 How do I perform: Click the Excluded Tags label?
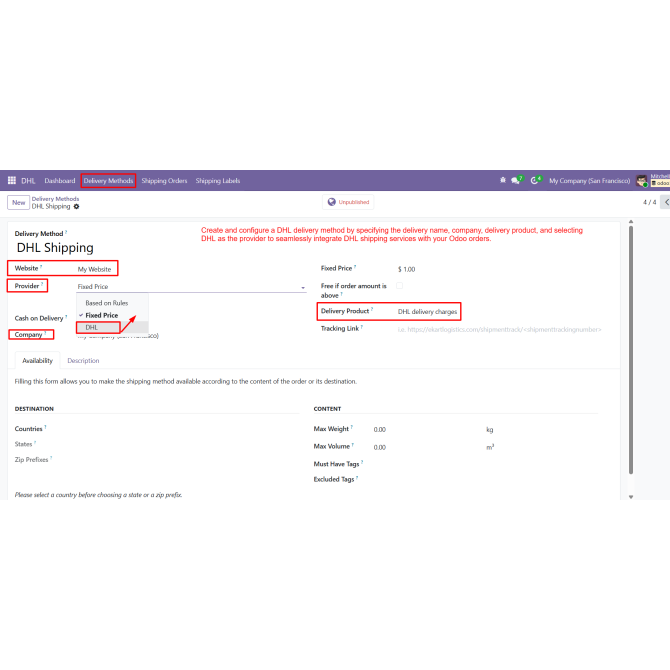pos(334,479)
